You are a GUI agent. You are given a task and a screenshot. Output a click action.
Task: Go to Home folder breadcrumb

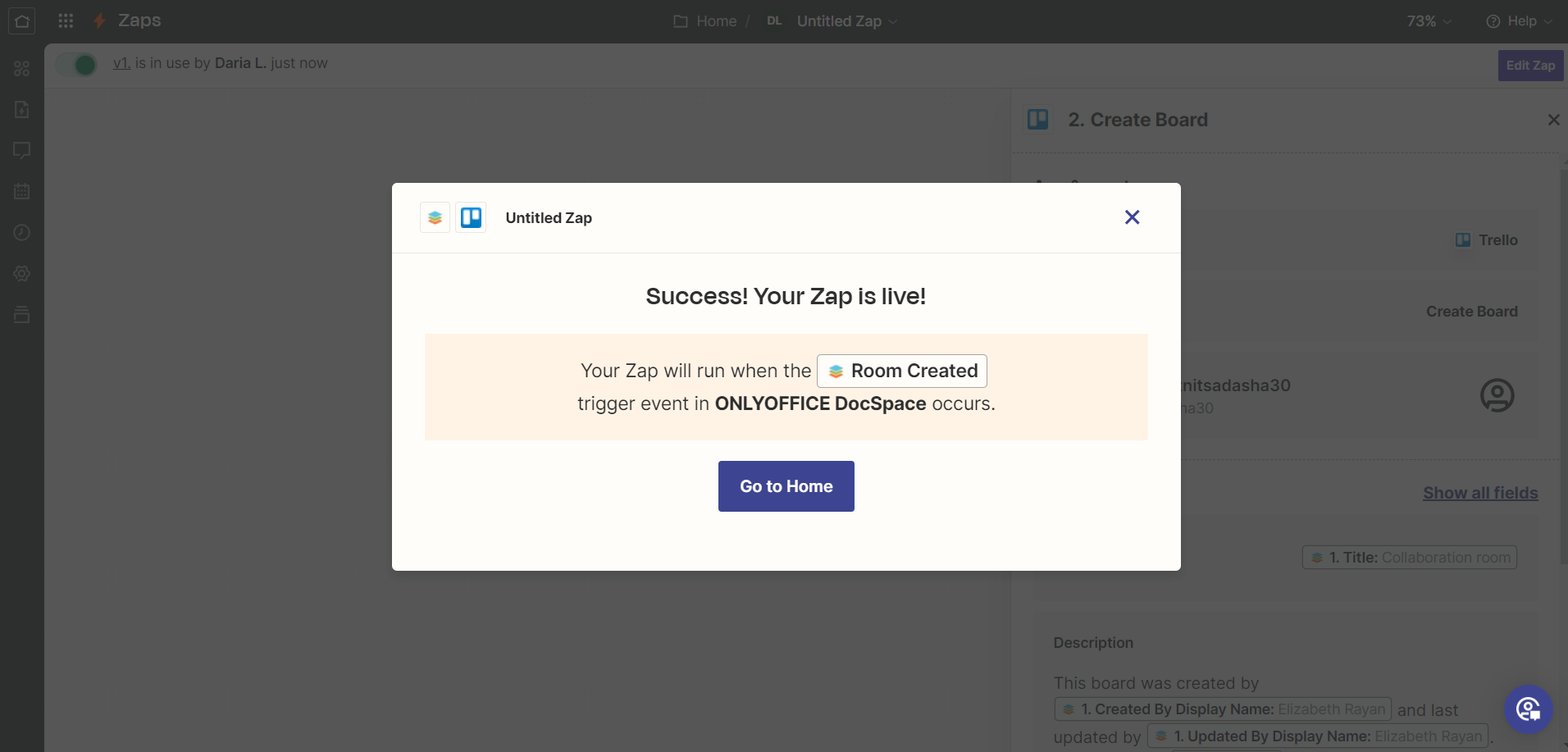705,21
